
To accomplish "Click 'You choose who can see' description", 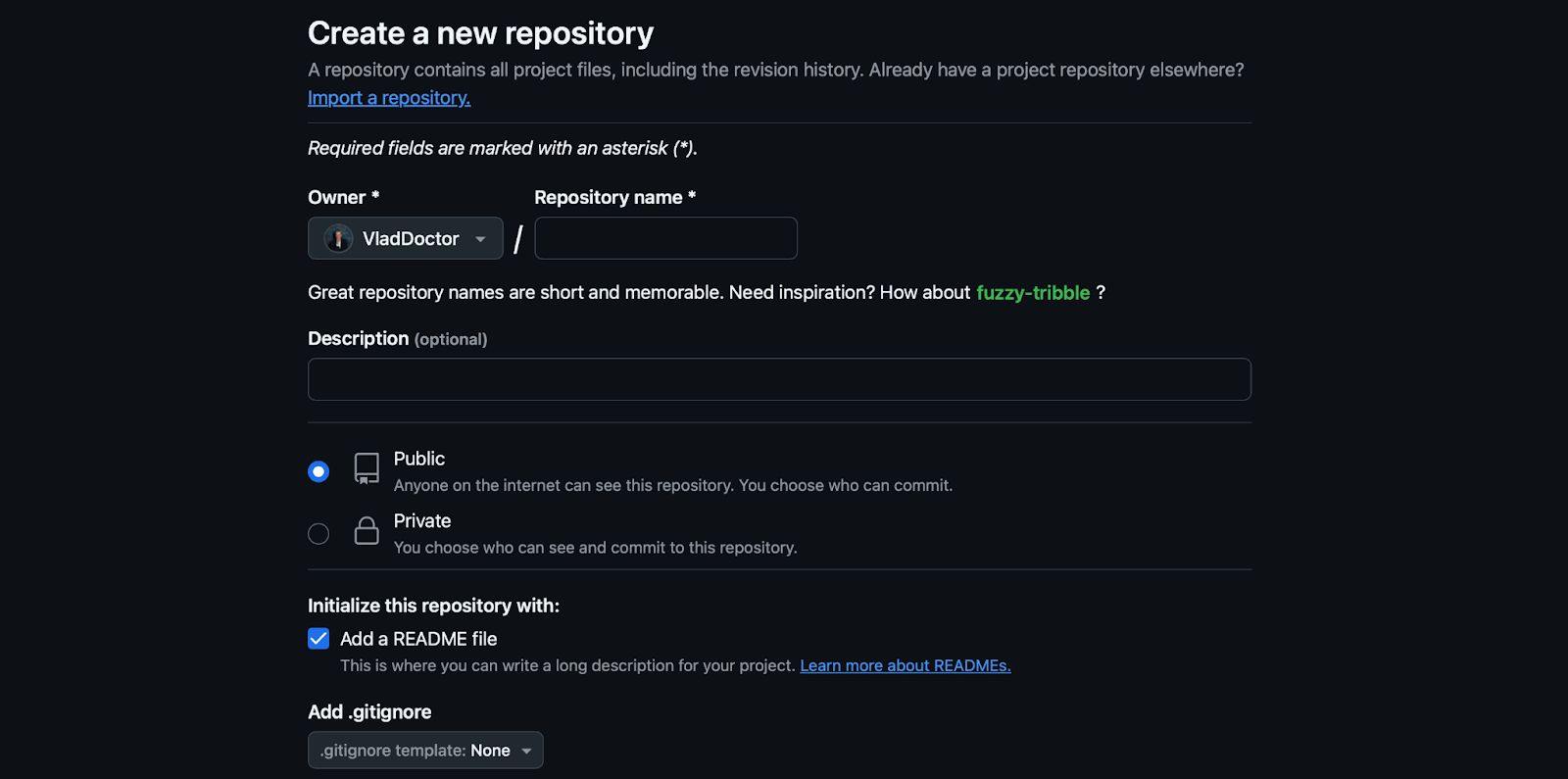I will click(596, 548).
